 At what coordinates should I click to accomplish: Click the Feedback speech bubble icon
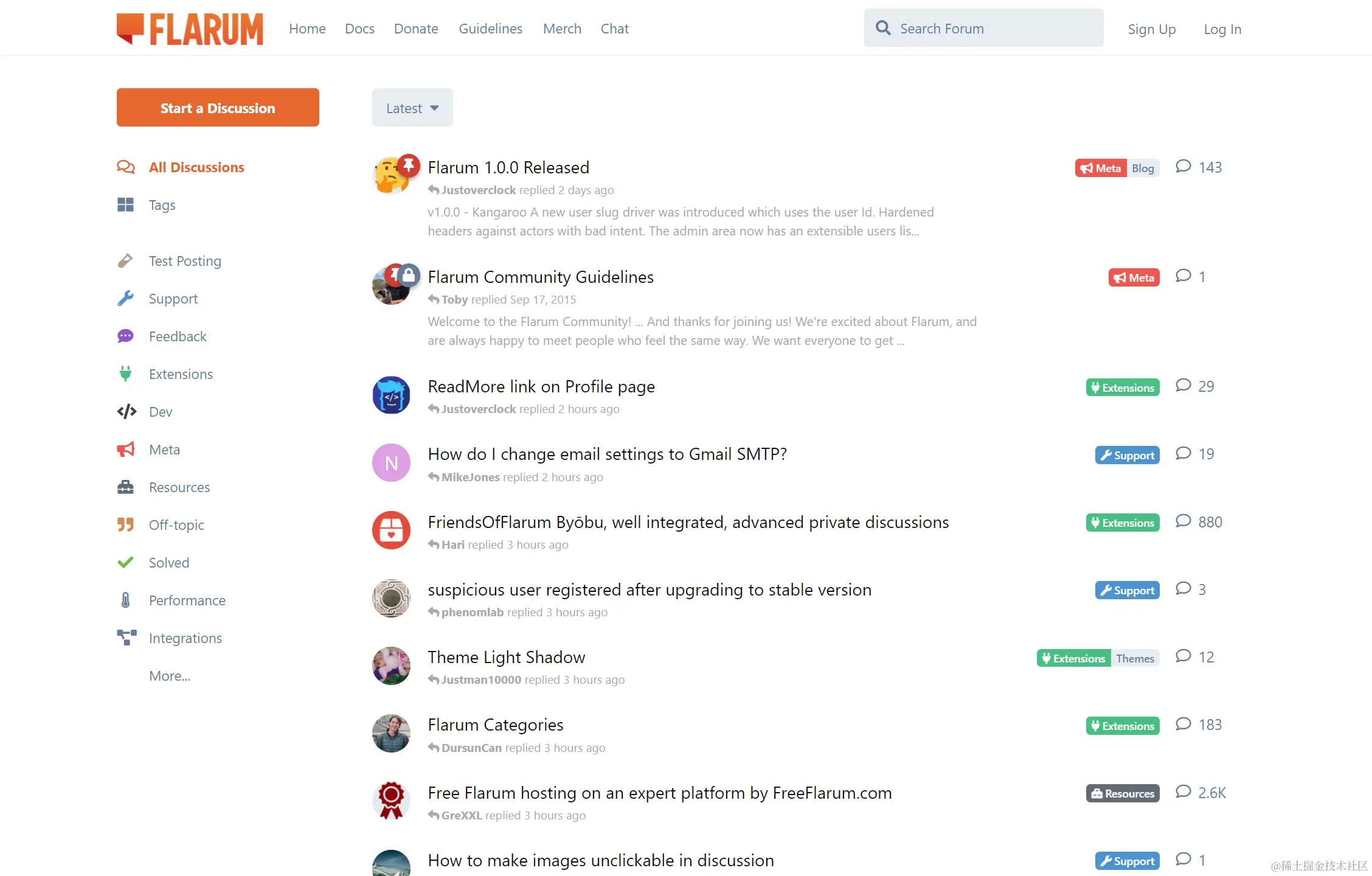tap(125, 336)
